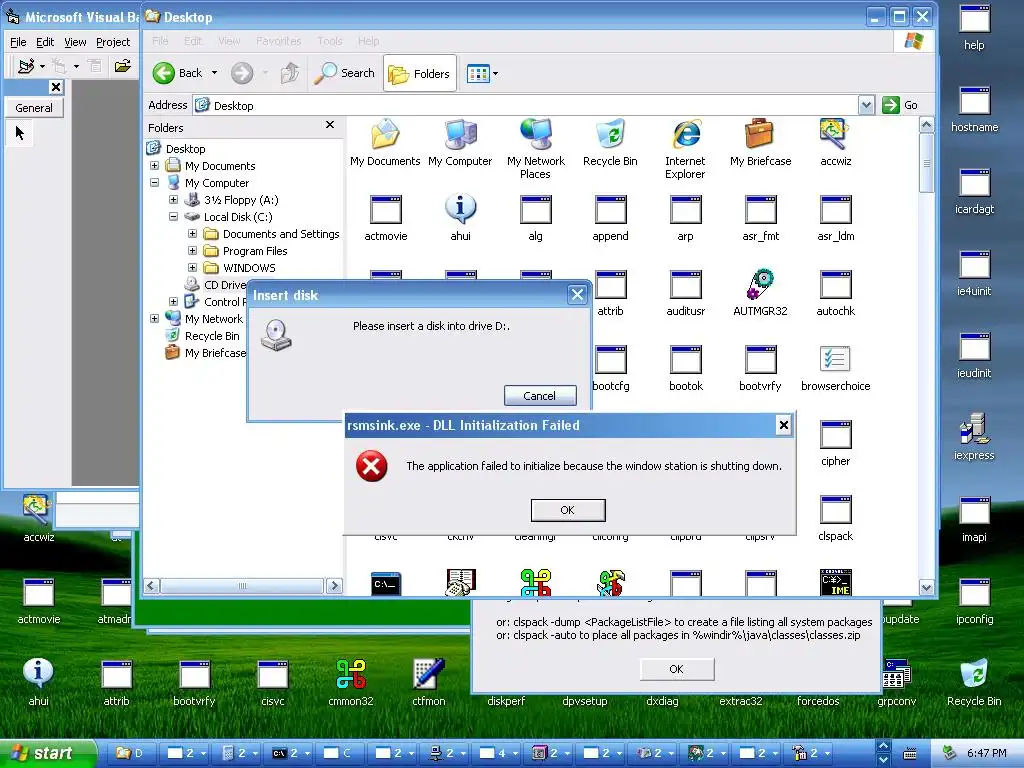
Task: Click OK in clspack usage dialog
Action: point(677,669)
